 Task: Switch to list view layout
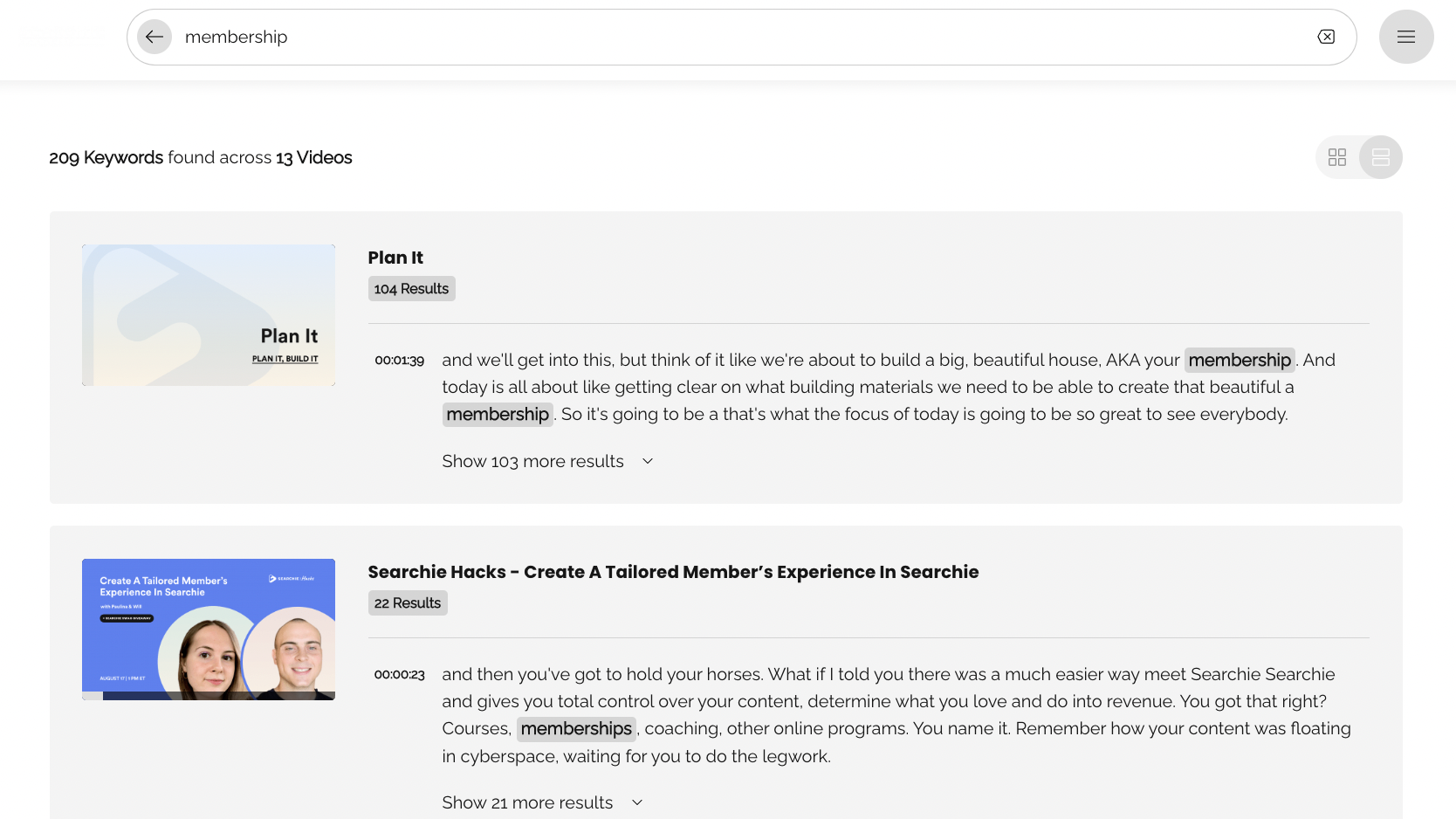coord(1381,157)
